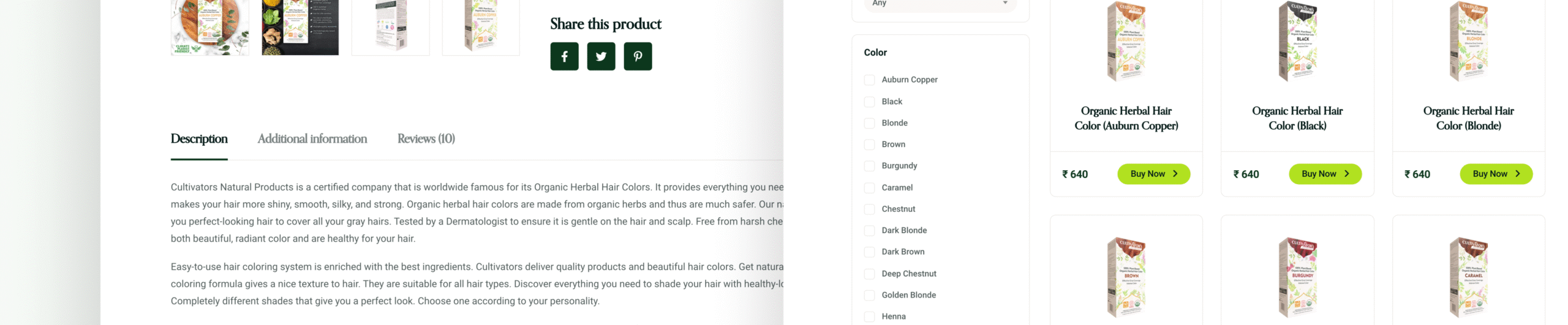Screen dimensions: 1568x325
Task: Check the Golden Blonde filter option
Action: (869, 295)
